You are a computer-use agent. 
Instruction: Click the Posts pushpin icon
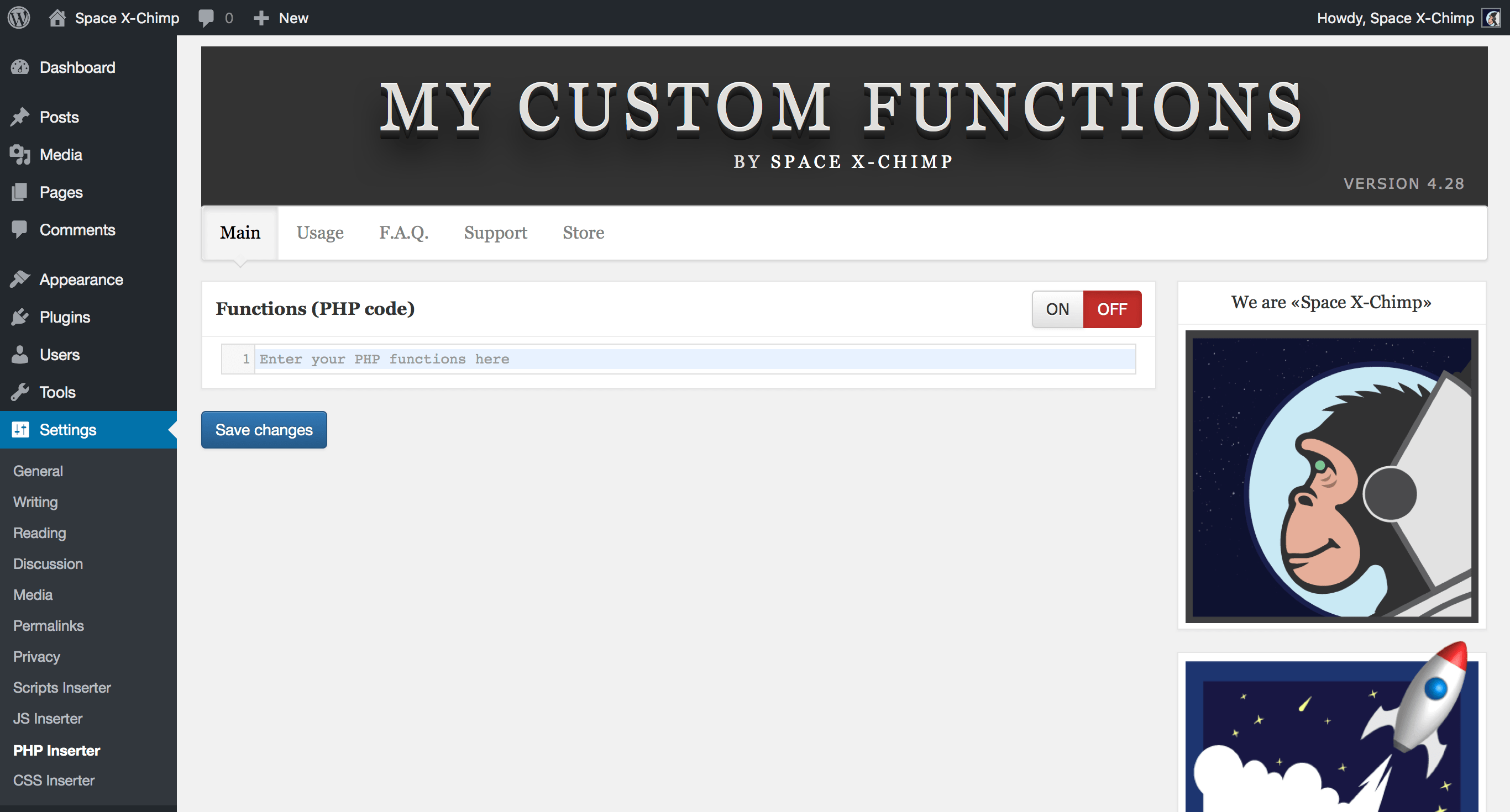pyautogui.click(x=20, y=117)
